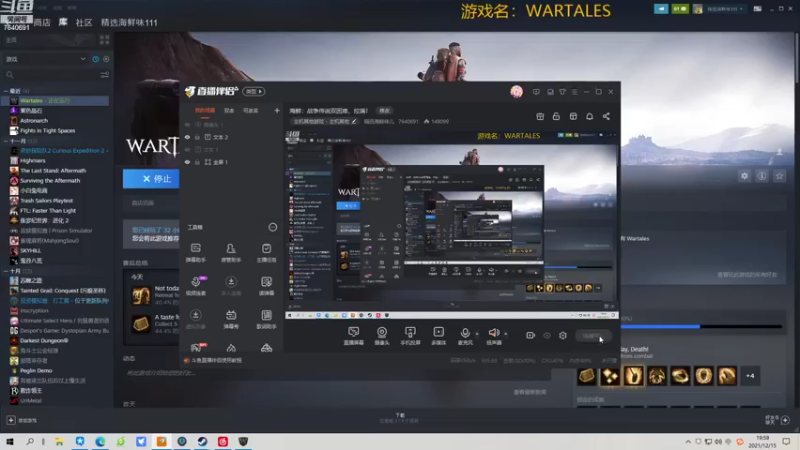Image resolution: width=800 pixels, height=450 pixels.
Task: Open the mode switch pill beside app logo
Action: click(254, 91)
